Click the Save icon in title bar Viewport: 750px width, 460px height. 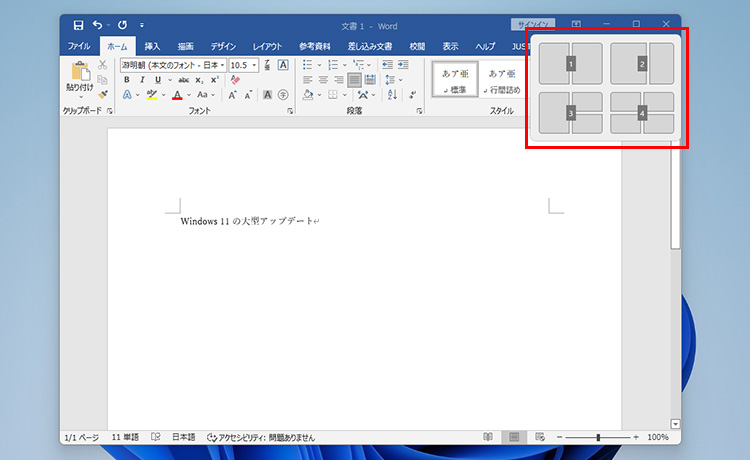coord(78,24)
